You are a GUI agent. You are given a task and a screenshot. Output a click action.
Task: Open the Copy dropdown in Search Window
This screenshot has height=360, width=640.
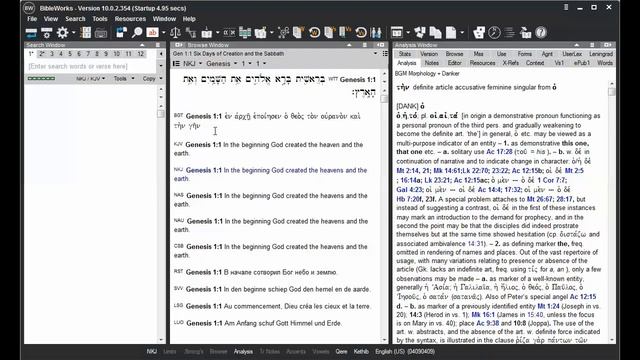coord(152,78)
